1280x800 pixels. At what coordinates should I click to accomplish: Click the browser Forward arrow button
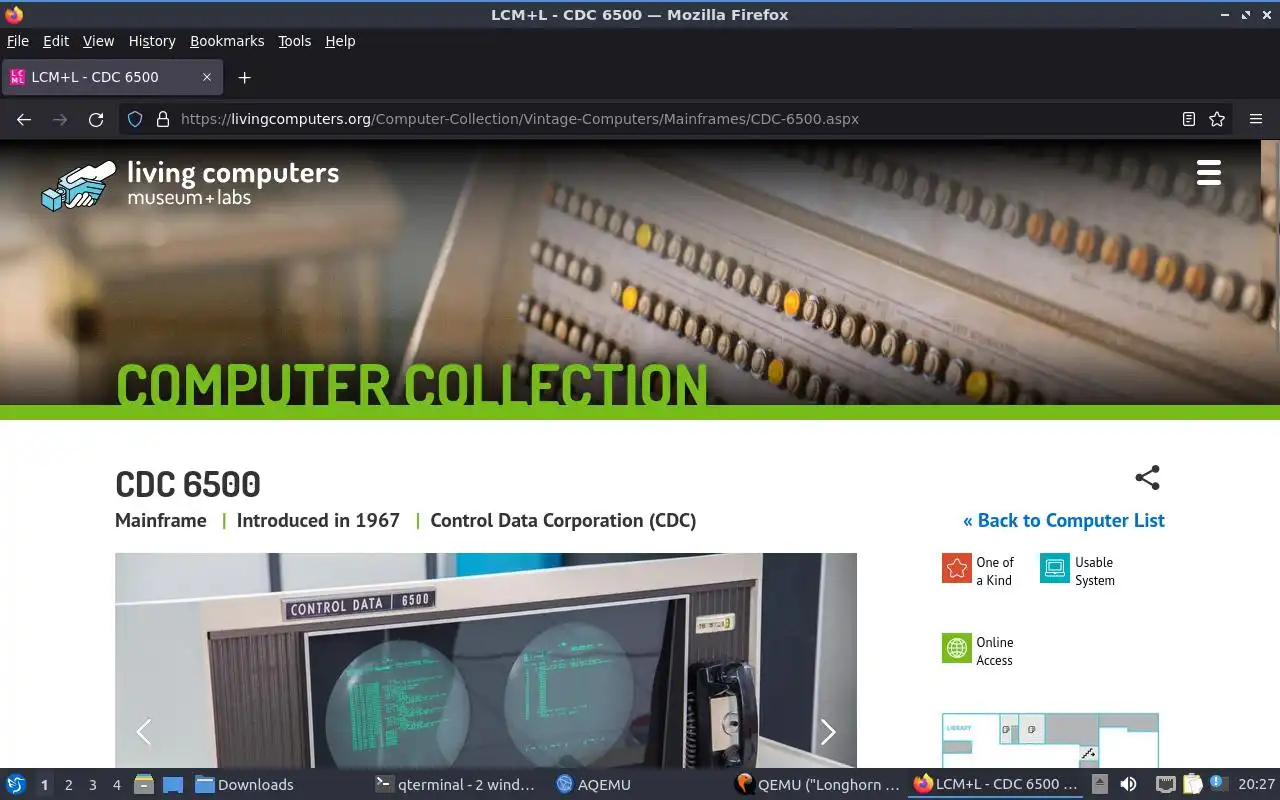60,119
